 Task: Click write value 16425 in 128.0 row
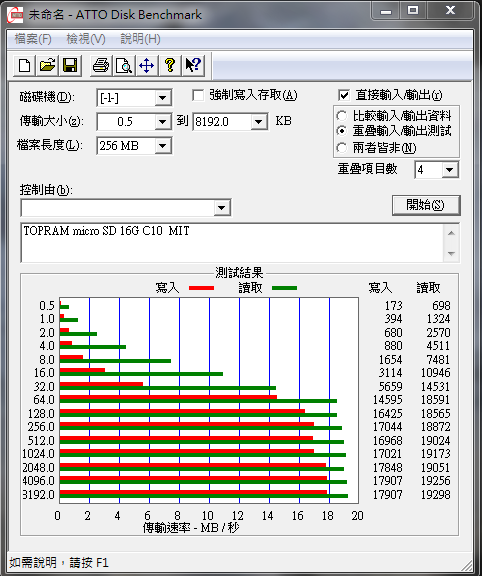tap(388, 414)
